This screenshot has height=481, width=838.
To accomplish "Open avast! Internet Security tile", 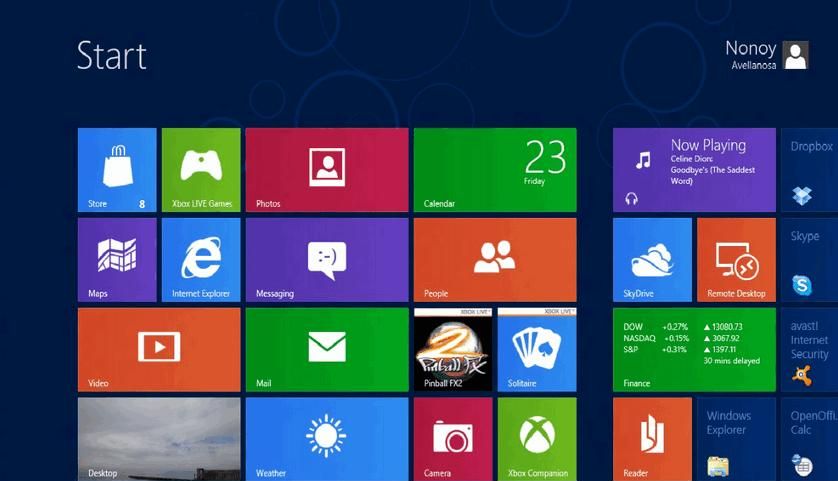I will (x=809, y=350).
